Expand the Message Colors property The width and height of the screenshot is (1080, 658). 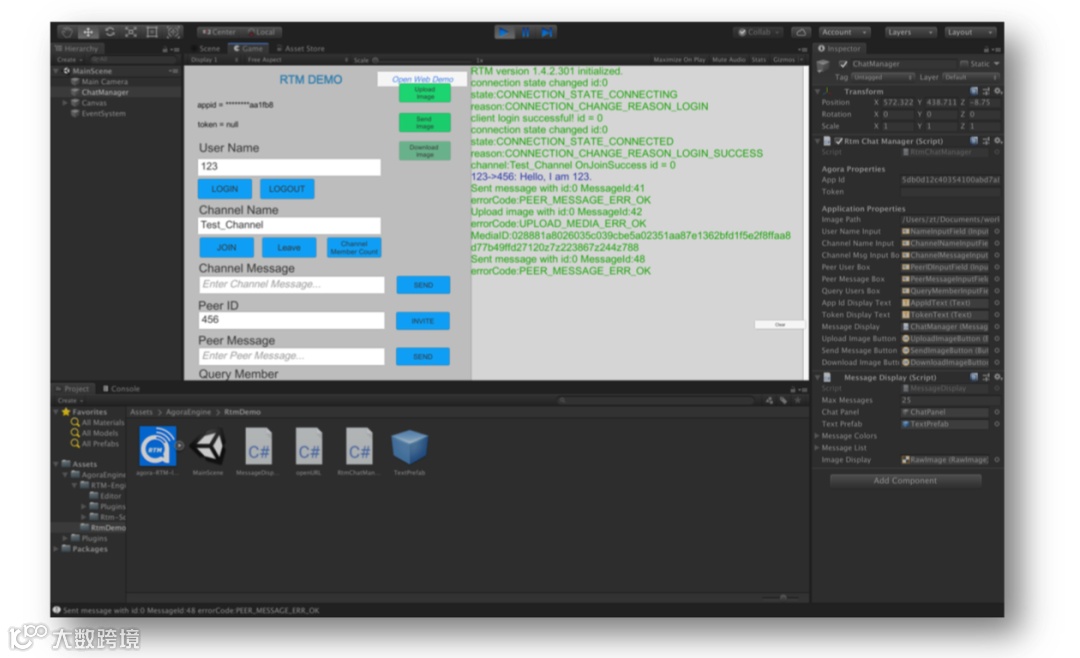tap(818, 436)
